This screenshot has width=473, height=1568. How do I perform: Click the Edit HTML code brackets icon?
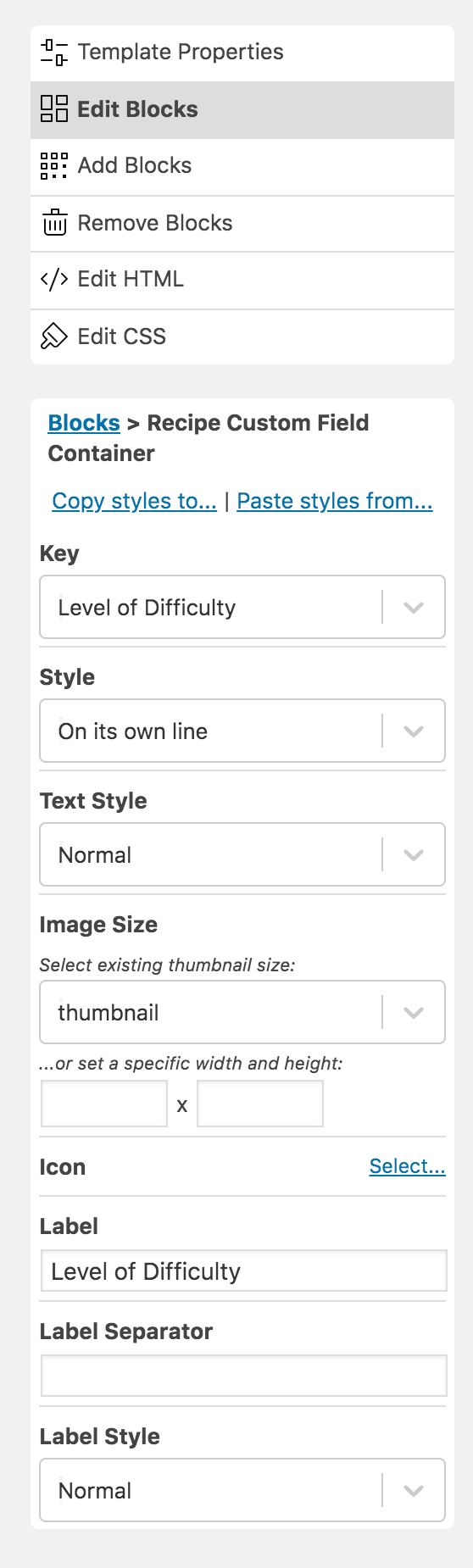click(54, 279)
